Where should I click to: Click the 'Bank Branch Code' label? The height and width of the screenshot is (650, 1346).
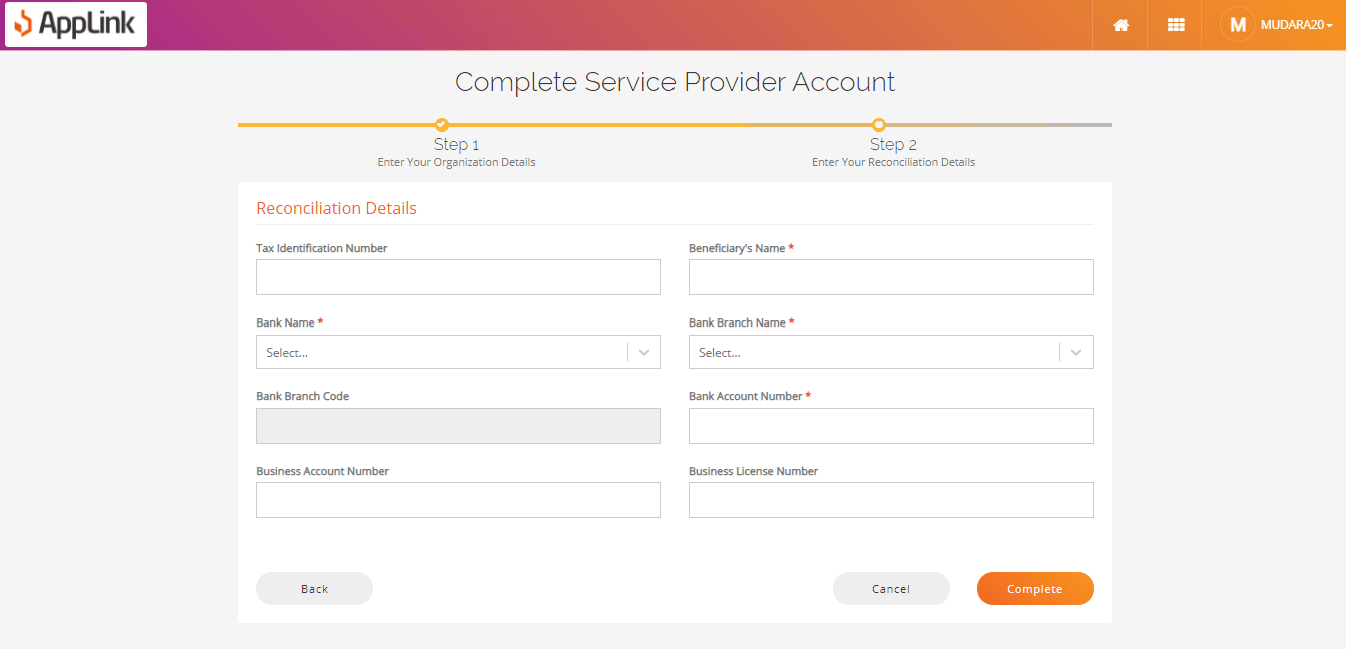click(302, 396)
